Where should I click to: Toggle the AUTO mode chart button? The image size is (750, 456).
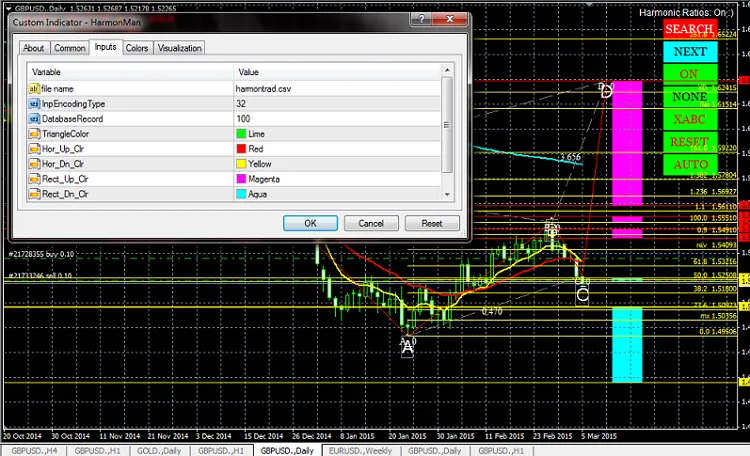pyautogui.click(x=690, y=164)
